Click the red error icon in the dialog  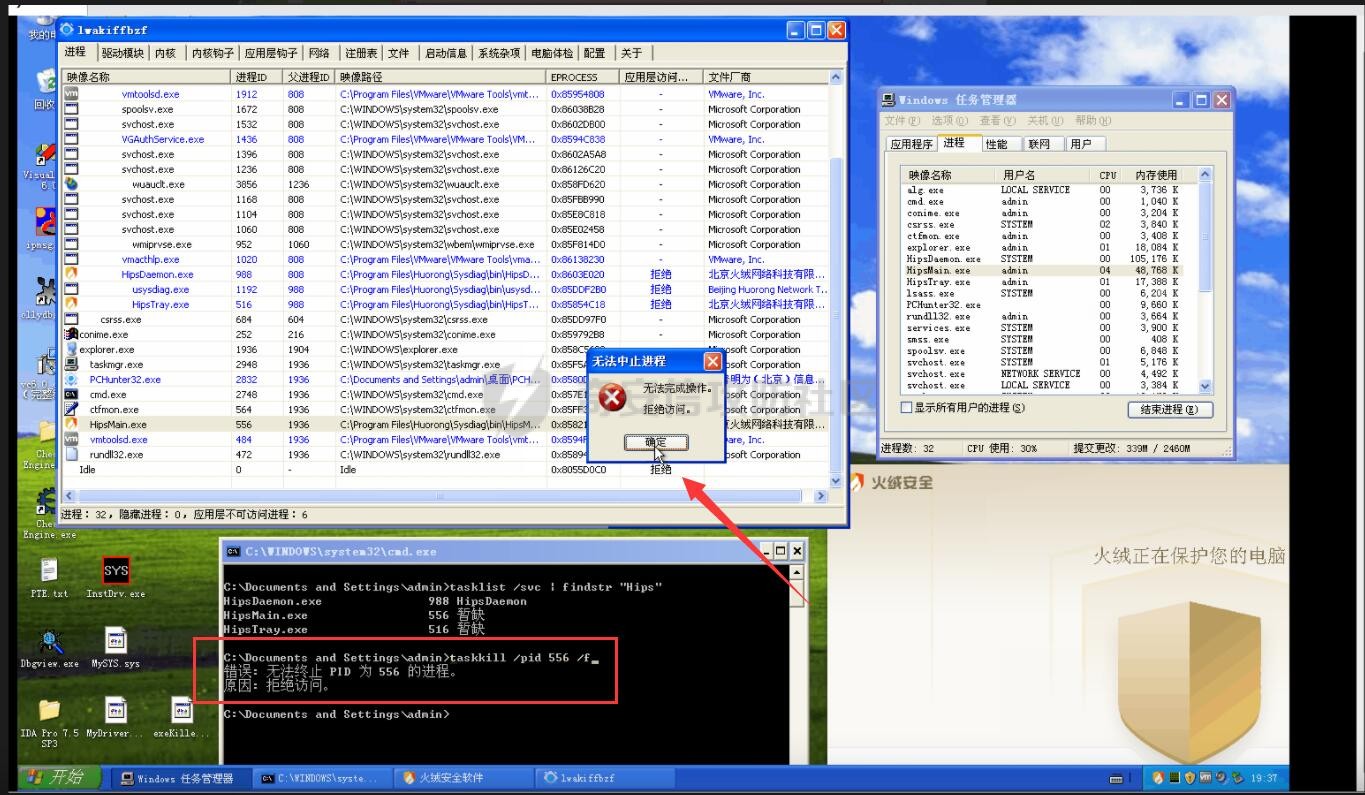tap(612, 399)
